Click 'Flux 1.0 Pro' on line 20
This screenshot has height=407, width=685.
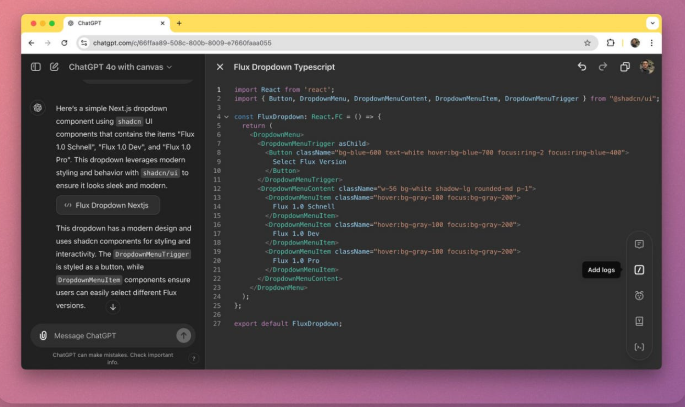pyautogui.click(x=296, y=261)
